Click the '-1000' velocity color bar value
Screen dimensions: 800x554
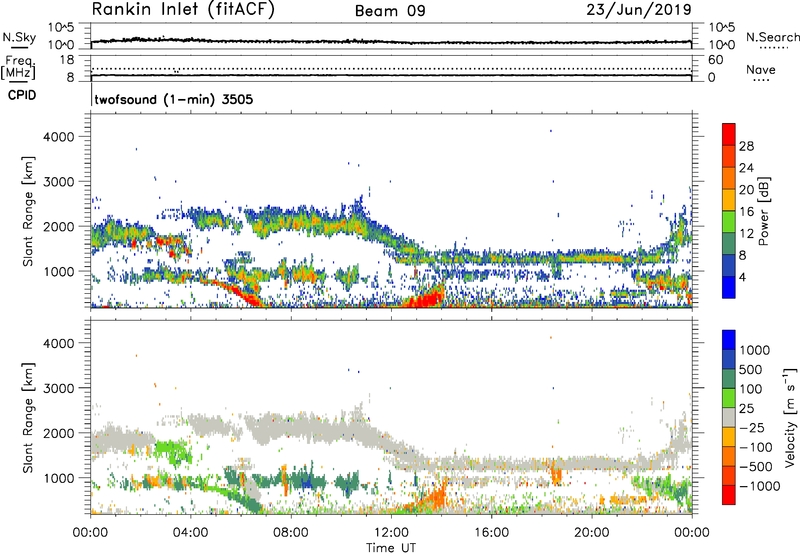coord(760,486)
